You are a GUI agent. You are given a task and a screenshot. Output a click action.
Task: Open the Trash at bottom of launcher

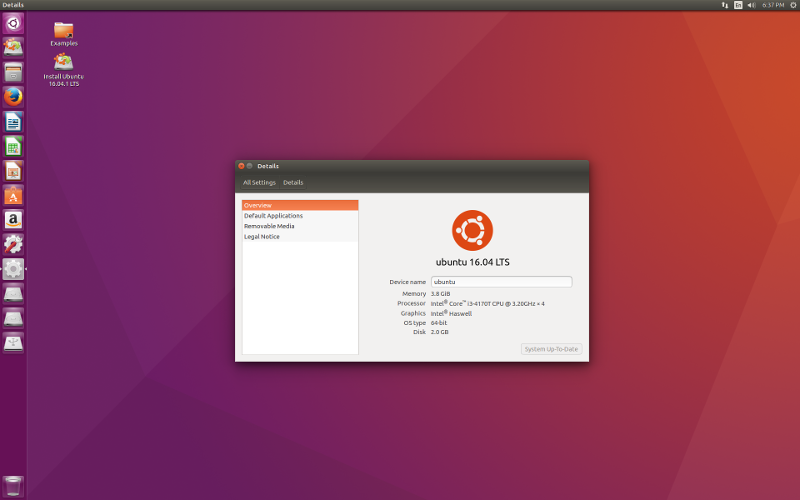(x=13, y=486)
